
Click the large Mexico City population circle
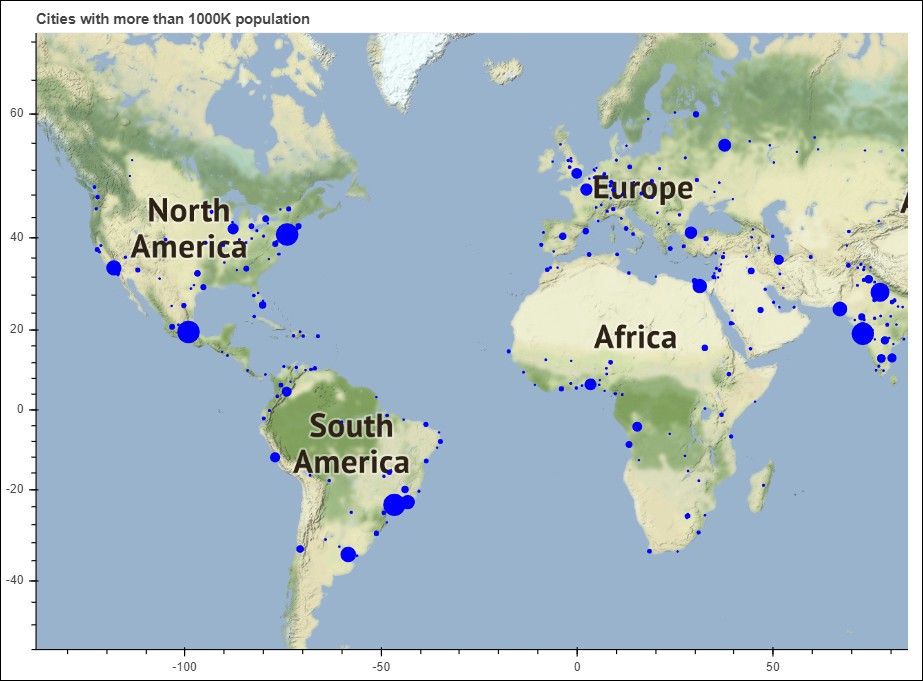tap(188, 332)
